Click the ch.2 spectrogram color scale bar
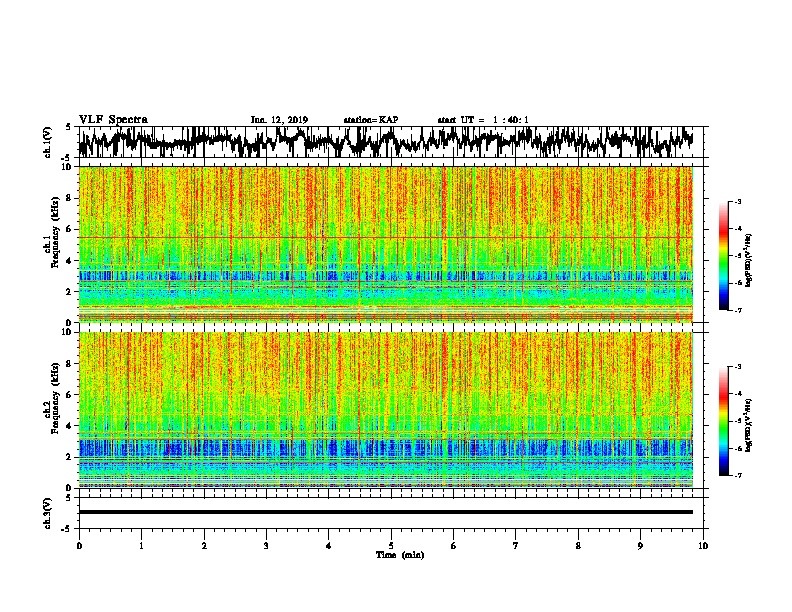This screenshot has width=792, height=612. click(x=723, y=421)
